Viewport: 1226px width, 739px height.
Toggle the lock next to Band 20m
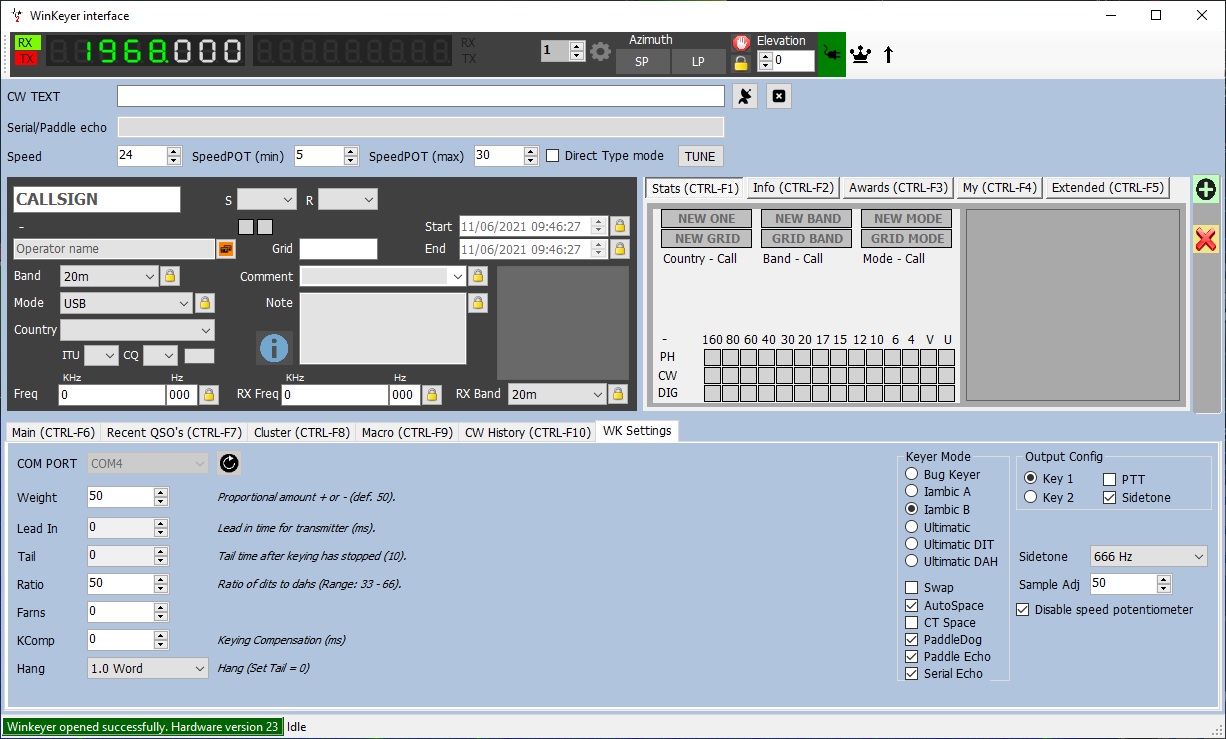pyautogui.click(x=170, y=276)
